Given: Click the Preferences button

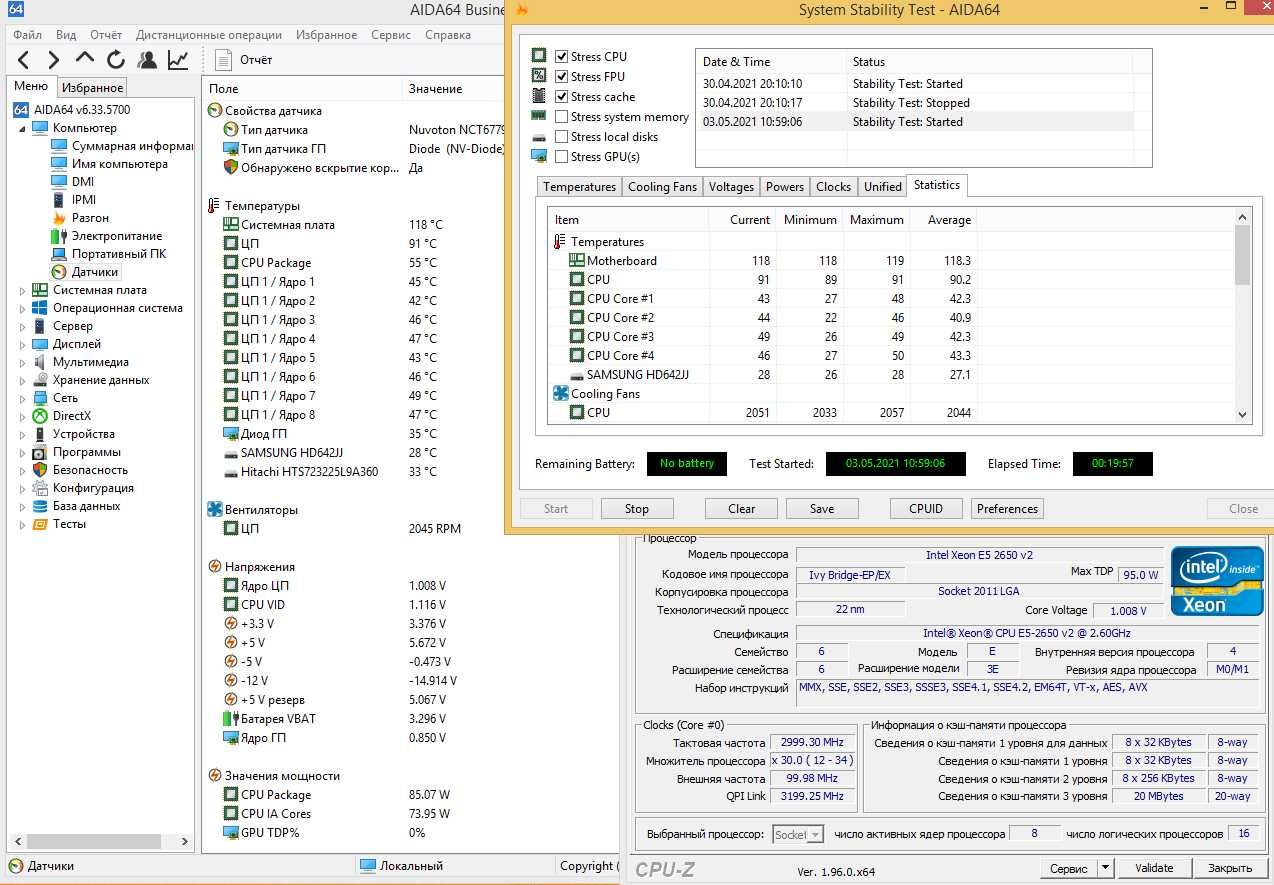Looking at the screenshot, I should point(1007,509).
